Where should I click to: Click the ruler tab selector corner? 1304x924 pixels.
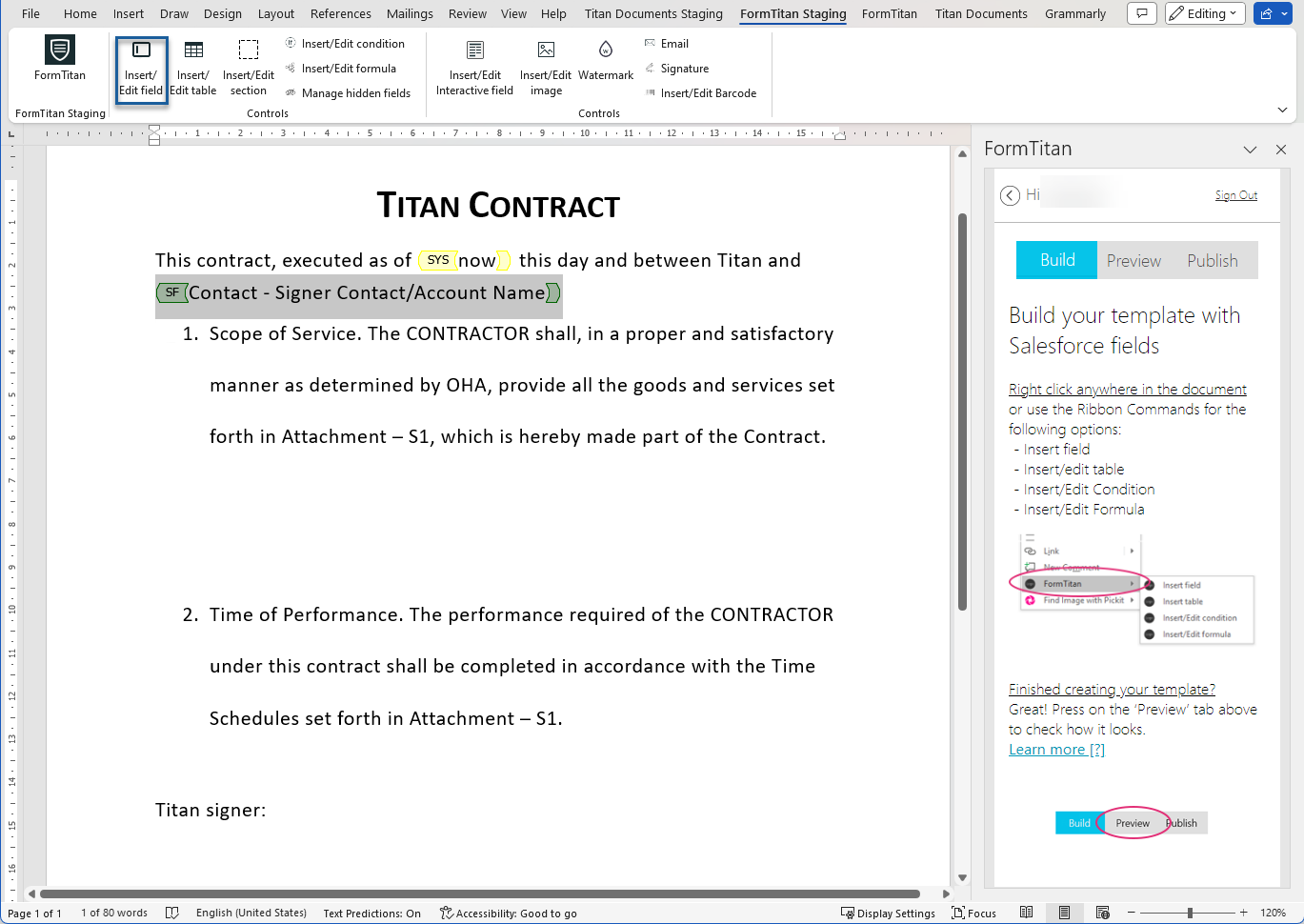tap(11, 134)
